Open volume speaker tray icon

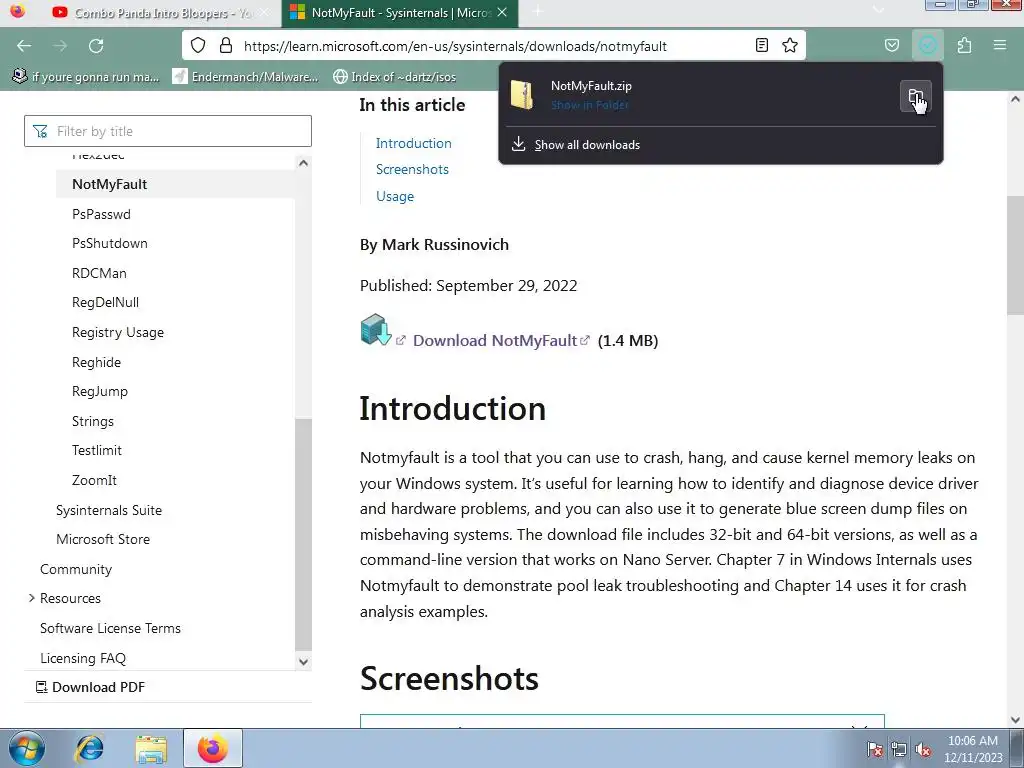pyautogui.click(x=923, y=749)
